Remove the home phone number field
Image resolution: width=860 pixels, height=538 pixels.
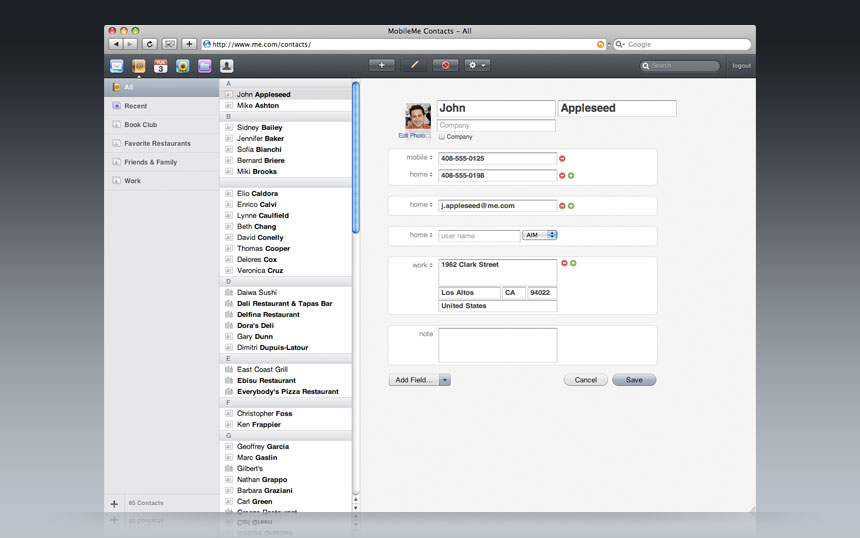point(562,175)
